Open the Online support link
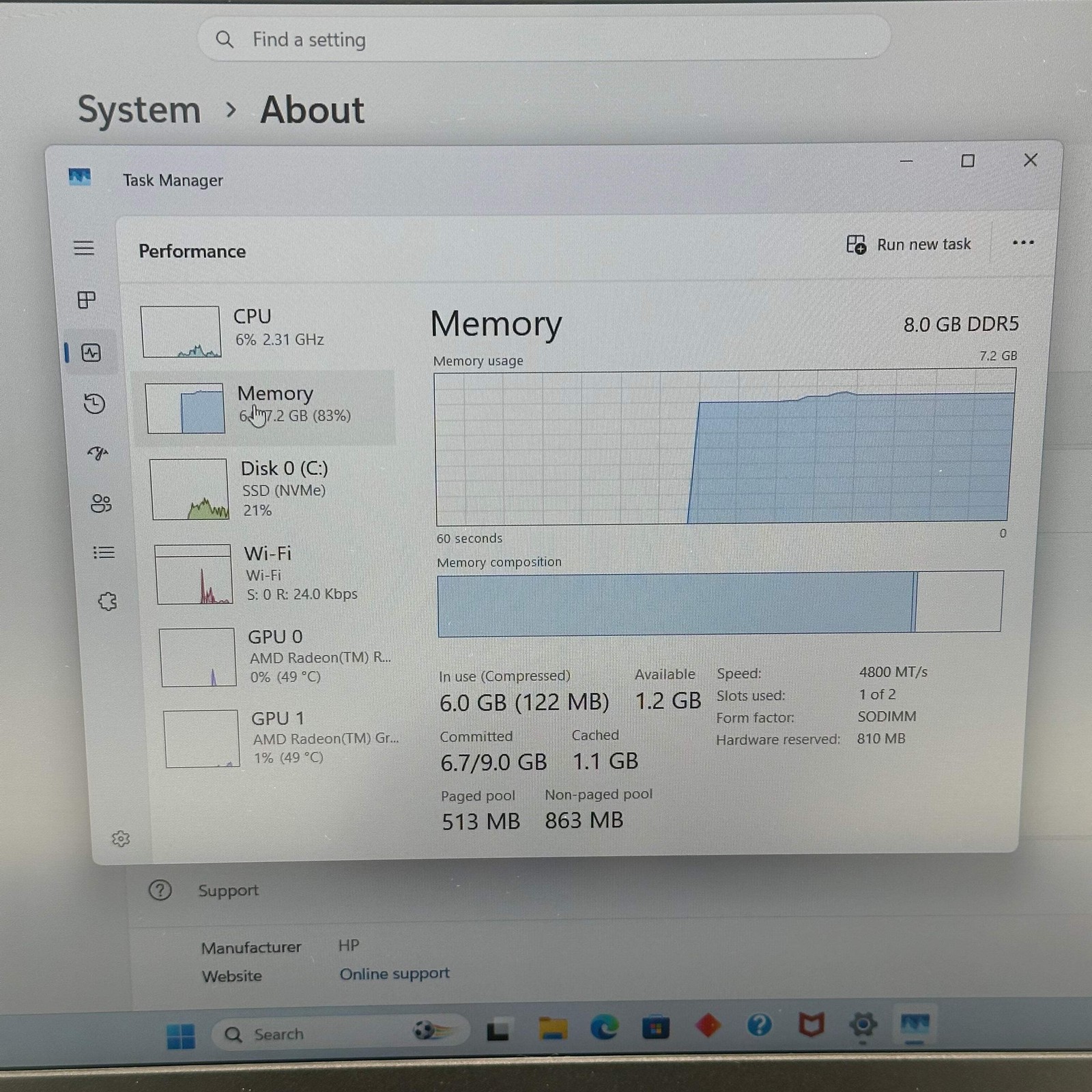 pyautogui.click(x=394, y=974)
